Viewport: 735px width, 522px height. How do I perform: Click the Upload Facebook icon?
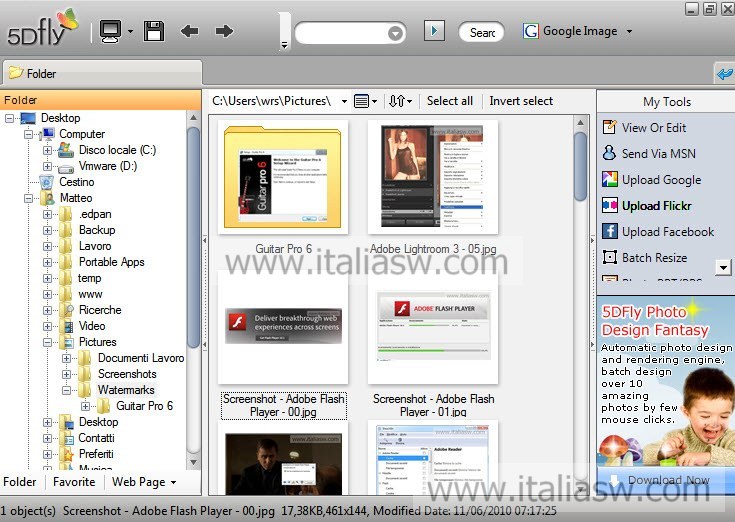coord(609,231)
